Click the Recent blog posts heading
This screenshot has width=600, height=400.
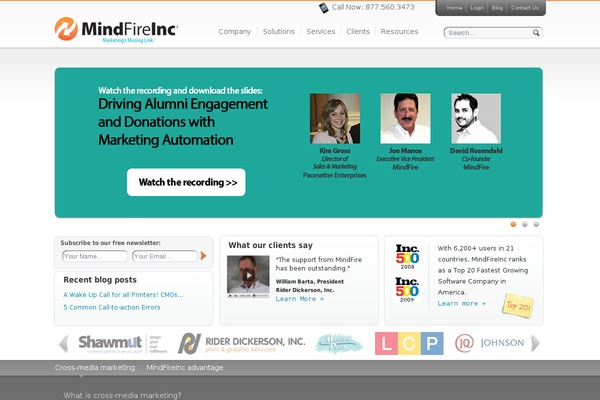click(x=100, y=280)
